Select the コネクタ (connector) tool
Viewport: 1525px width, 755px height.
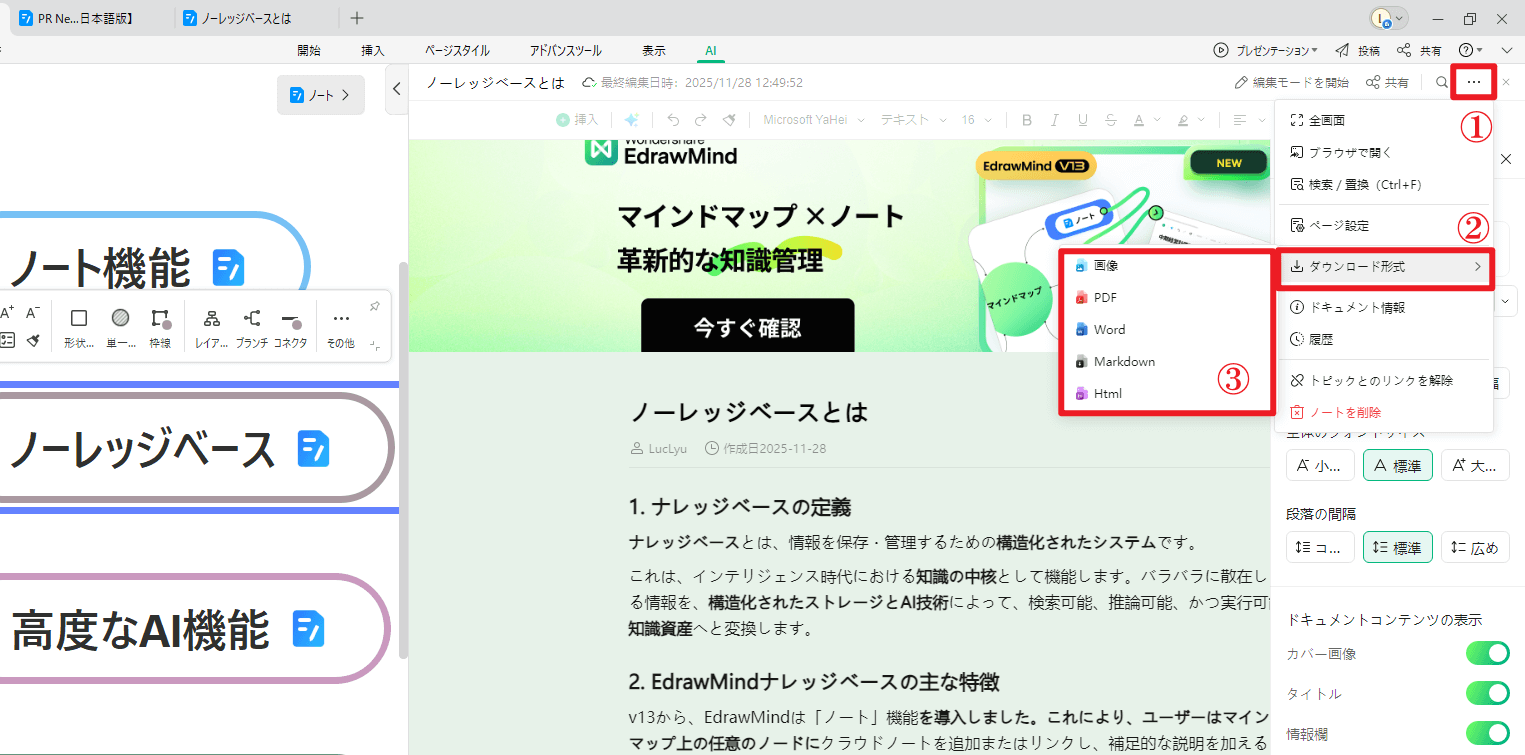[291, 325]
